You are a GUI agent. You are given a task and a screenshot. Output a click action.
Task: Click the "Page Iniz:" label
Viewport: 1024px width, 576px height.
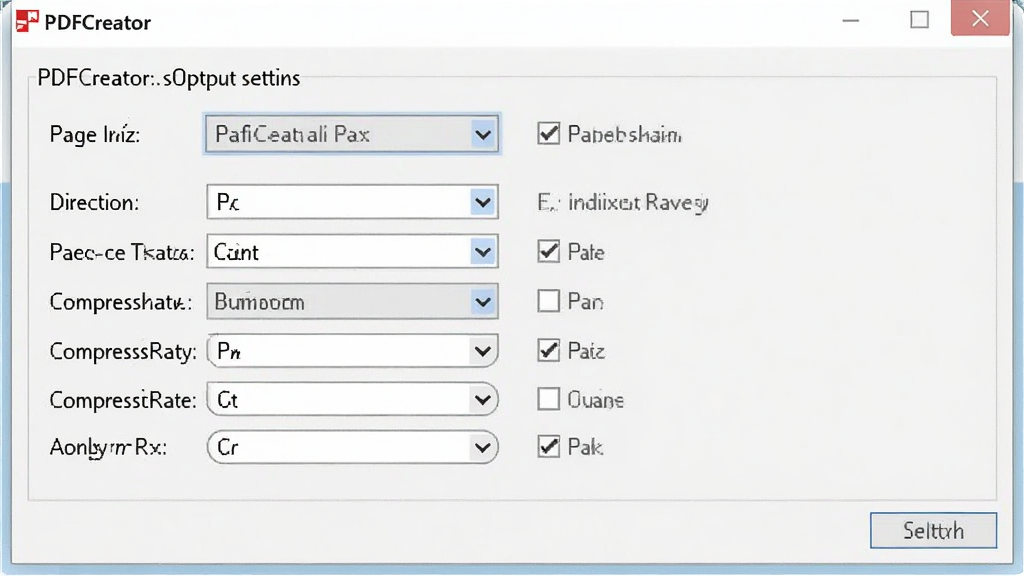pyautogui.click(x=95, y=135)
